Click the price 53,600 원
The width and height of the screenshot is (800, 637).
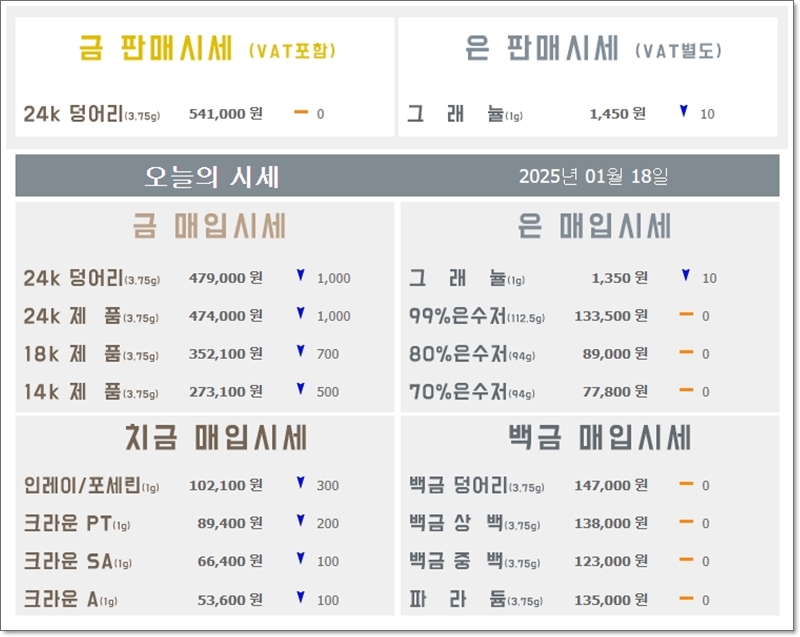(230, 600)
